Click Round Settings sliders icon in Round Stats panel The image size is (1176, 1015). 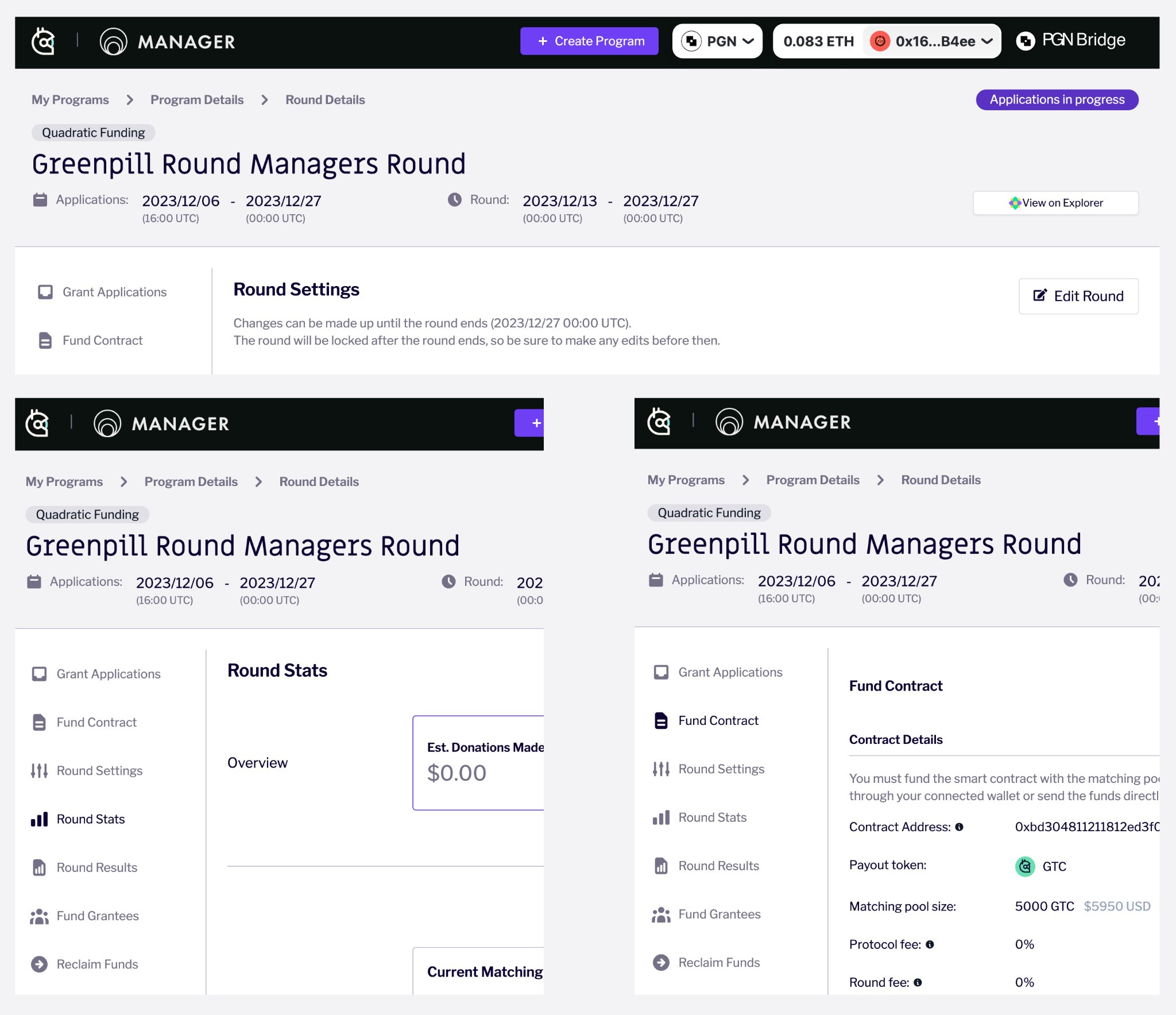(39, 771)
